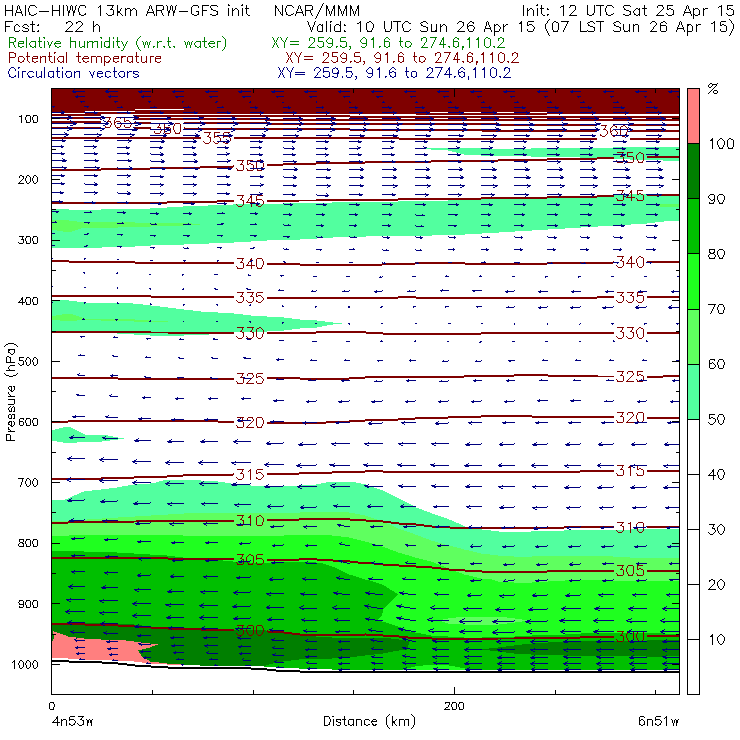This screenshot has height=740, width=740.
Task: Click the left-hand '305' contour label
Action: coord(250,560)
